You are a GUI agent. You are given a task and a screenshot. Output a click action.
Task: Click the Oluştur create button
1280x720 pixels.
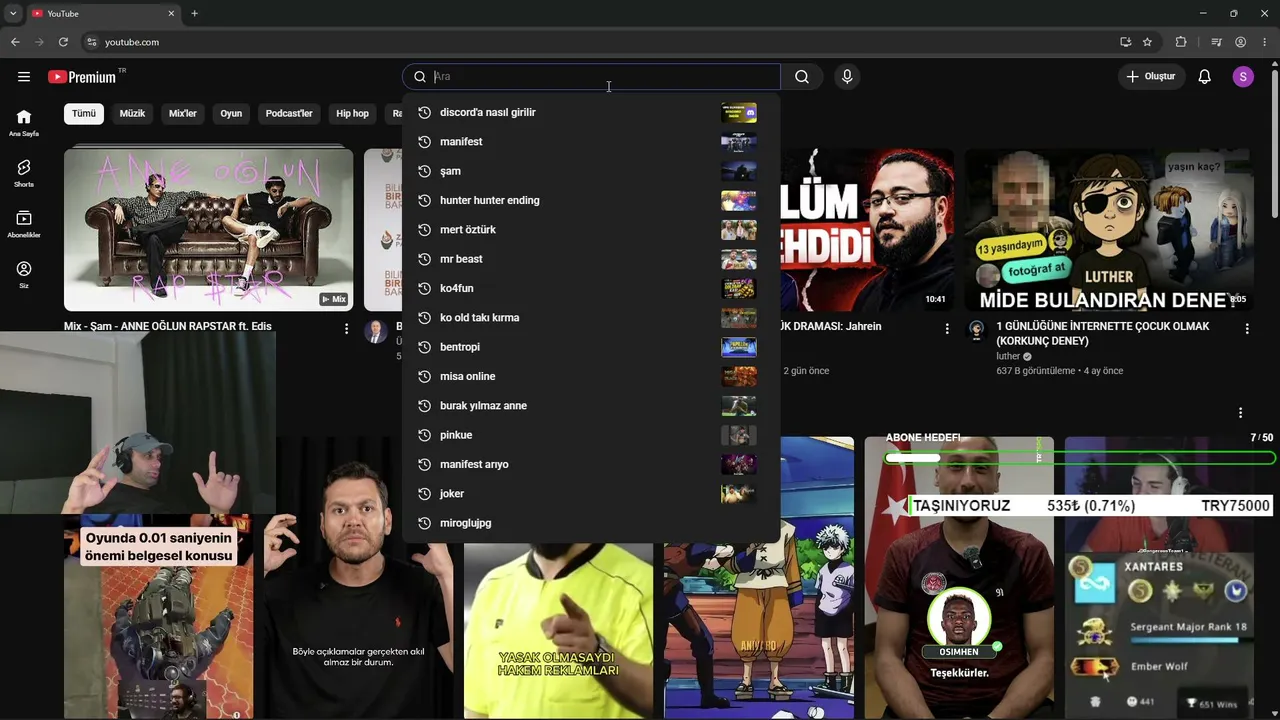pos(1151,77)
